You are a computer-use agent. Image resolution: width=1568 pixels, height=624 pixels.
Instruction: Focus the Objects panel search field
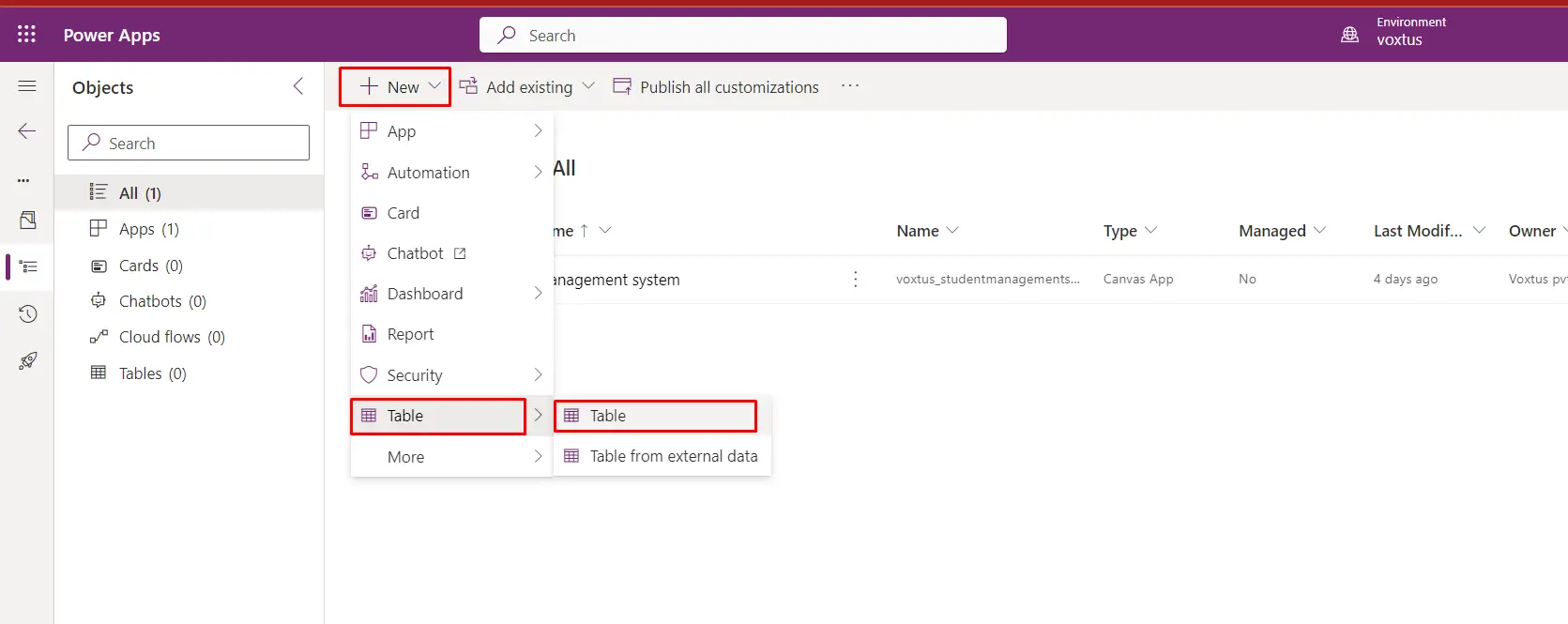click(189, 144)
